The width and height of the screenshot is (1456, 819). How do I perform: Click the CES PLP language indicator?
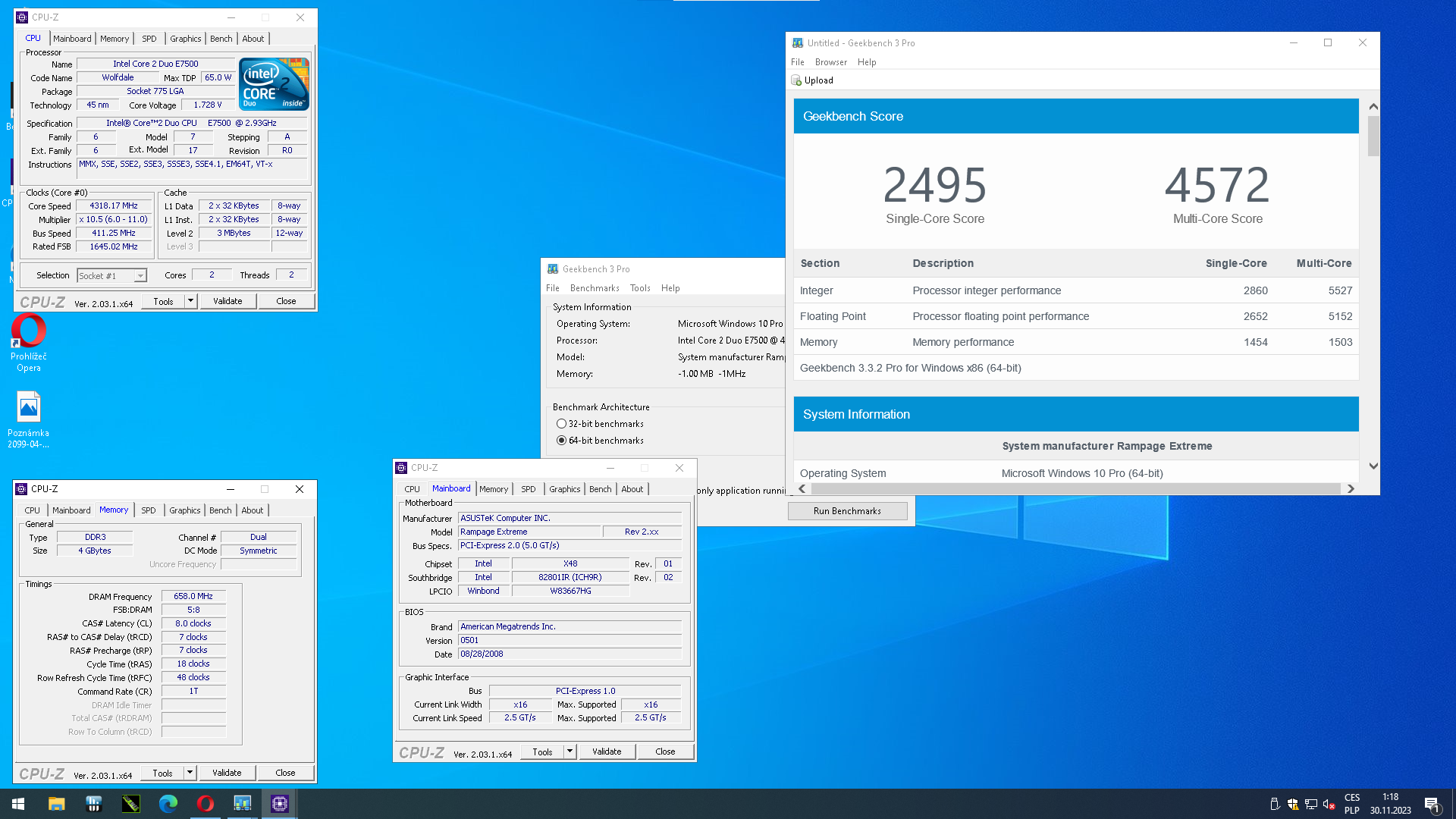[x=1352, y=804]
